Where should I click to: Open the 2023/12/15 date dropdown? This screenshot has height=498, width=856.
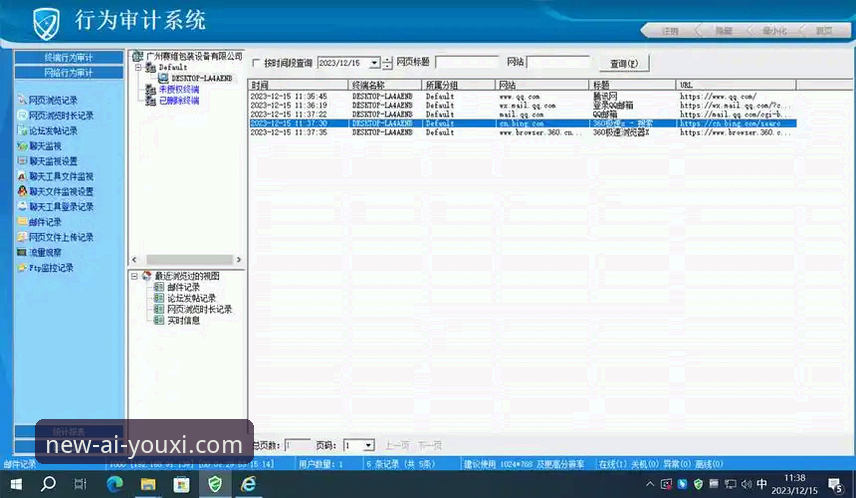point(374,63)
